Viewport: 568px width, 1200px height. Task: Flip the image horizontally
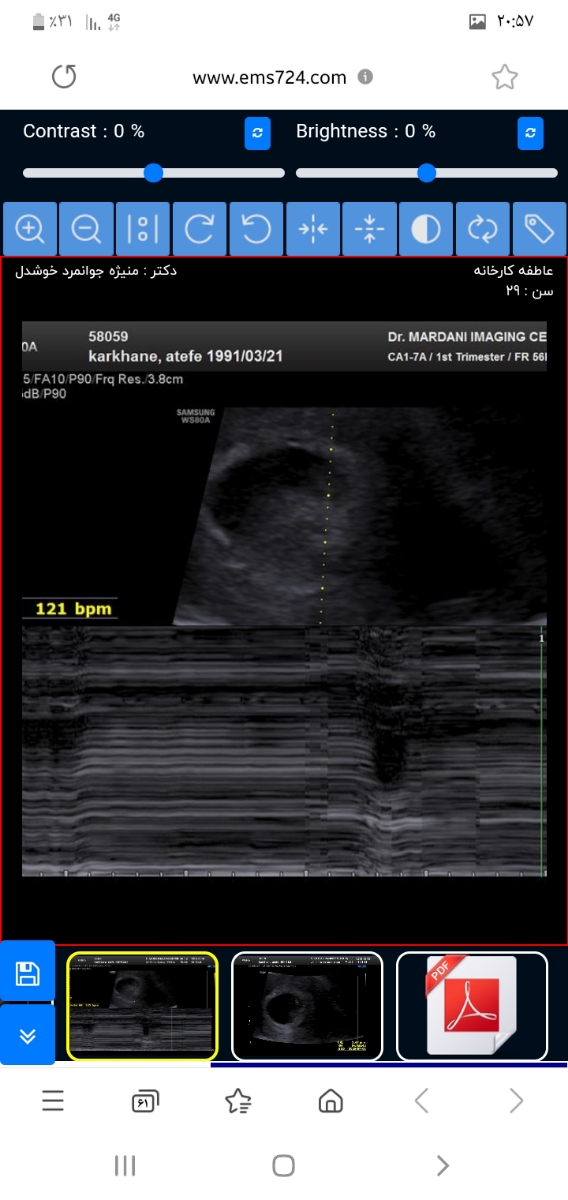(313, 229)
